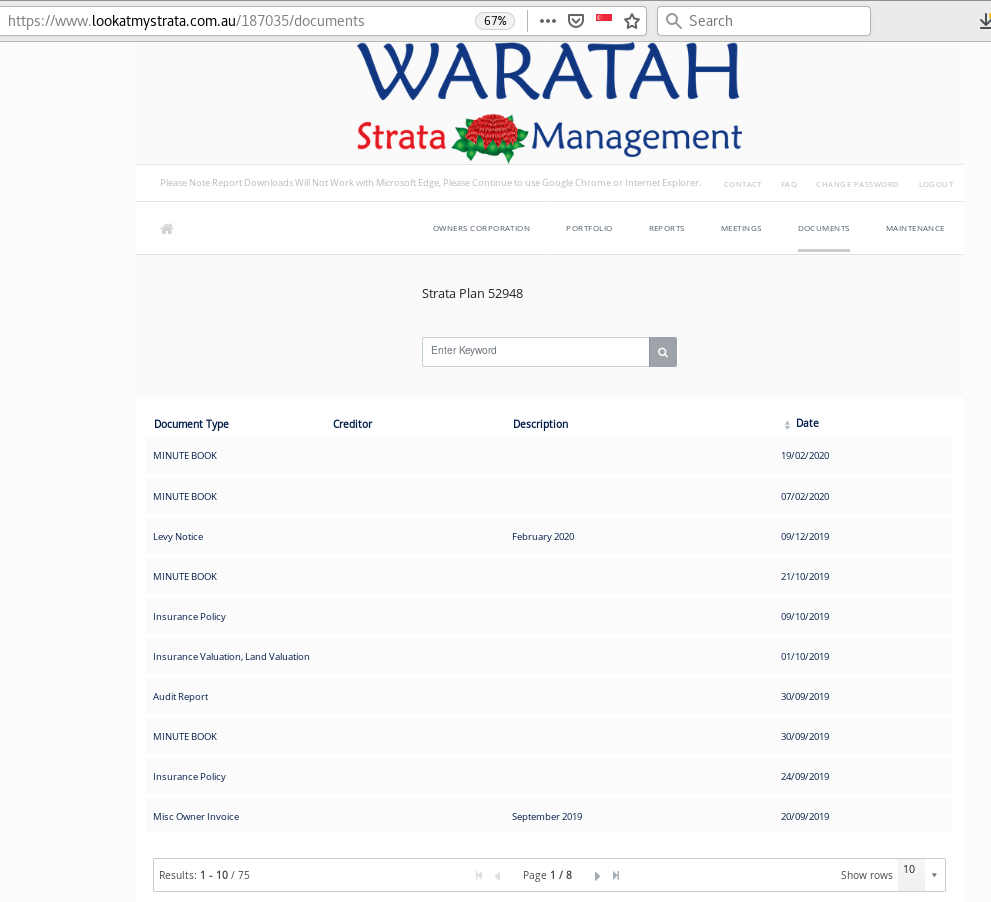Sort by Description column header
Viewport: 991px width, 902px height.
point(540,424)
